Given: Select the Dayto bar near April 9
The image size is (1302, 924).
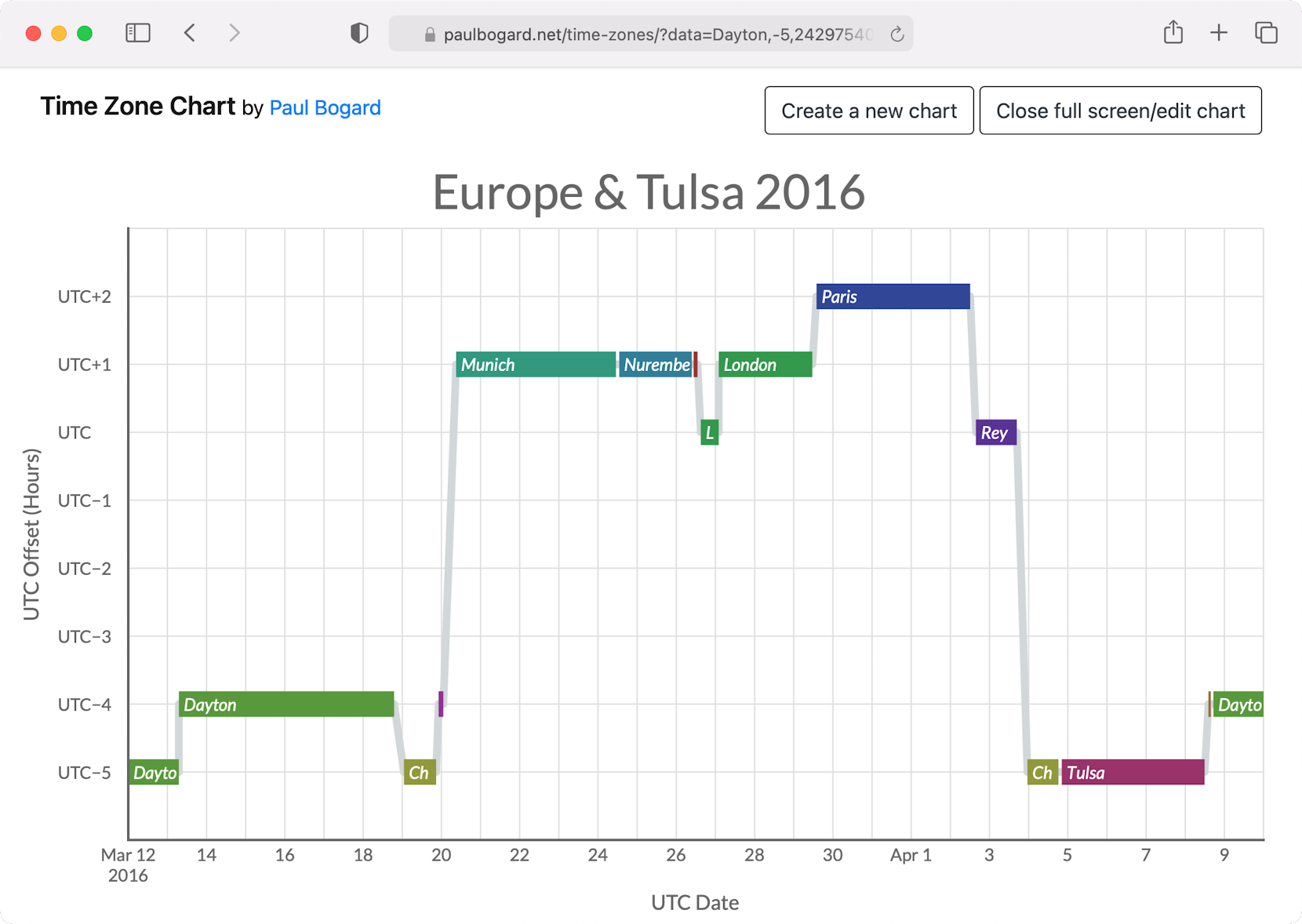Looking at the screenshot, I should click(1238, 704).
